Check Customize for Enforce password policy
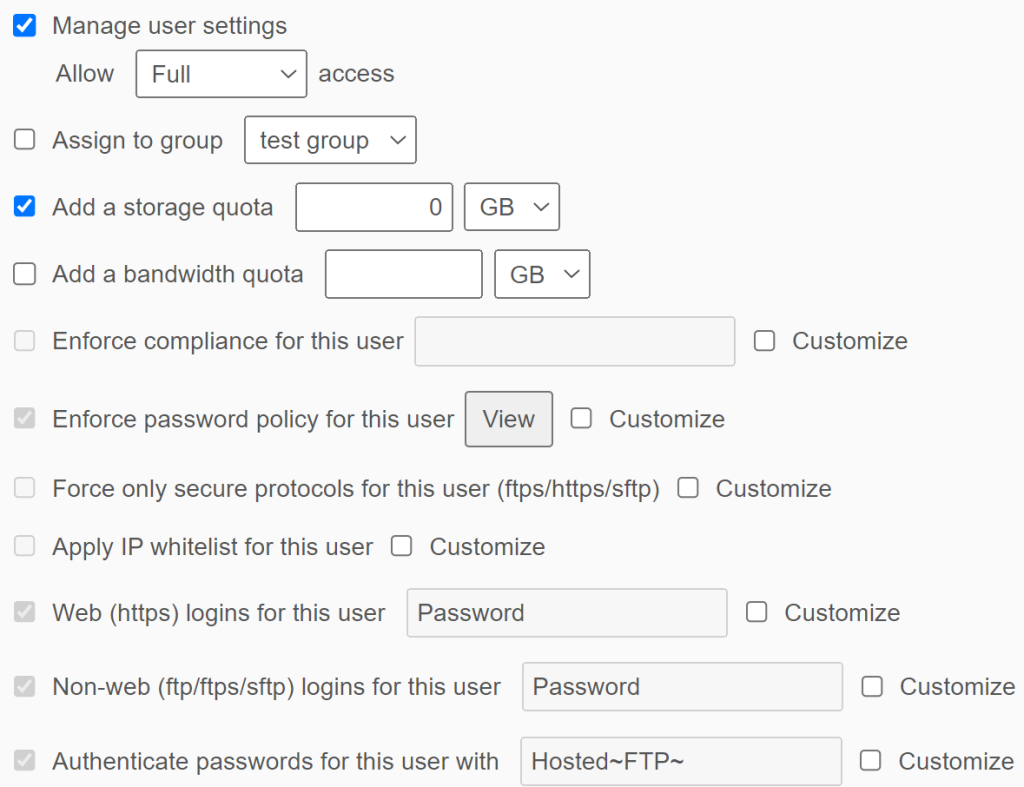This screenshot has width=1024, height=787. click(x=582, y=419)
